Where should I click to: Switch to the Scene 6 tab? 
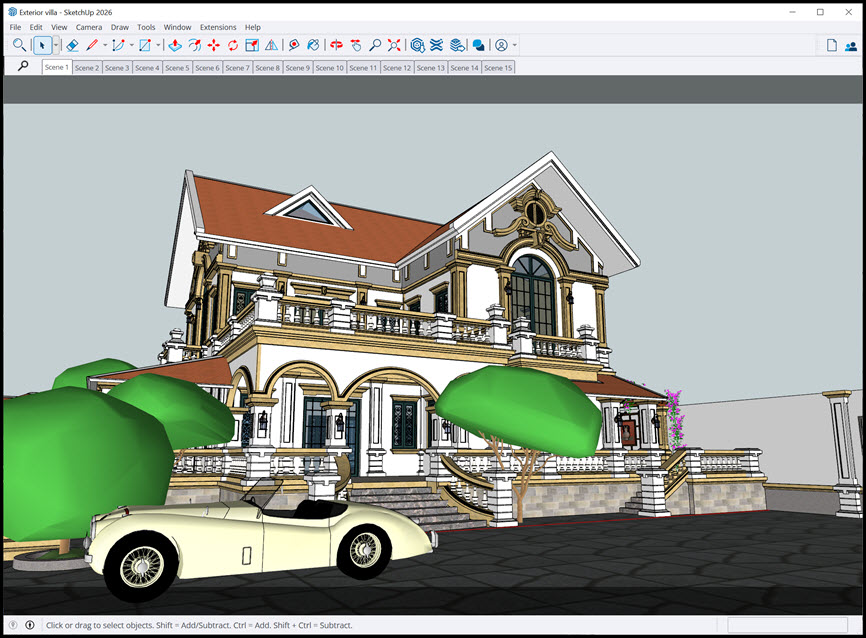(208, 67)
